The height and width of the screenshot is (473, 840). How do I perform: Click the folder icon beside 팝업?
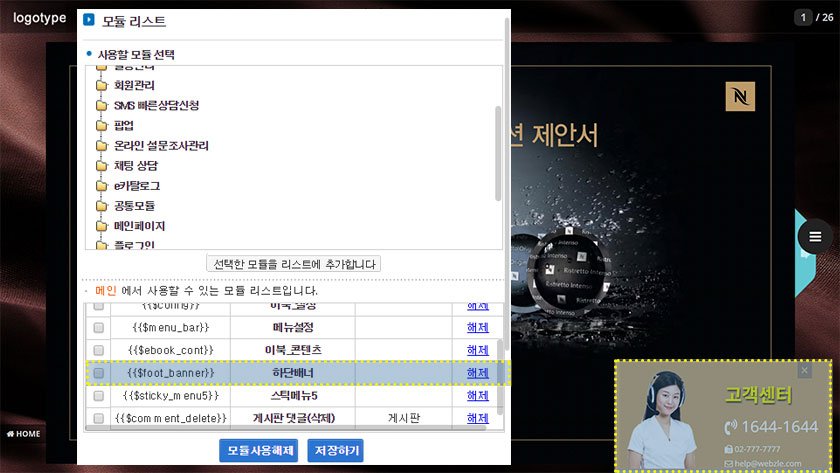click(x=101, y=125)
